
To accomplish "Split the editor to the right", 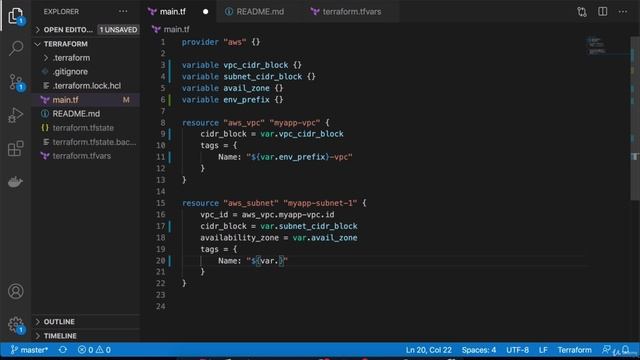I will pyautogui.click(x=602, y=11).
